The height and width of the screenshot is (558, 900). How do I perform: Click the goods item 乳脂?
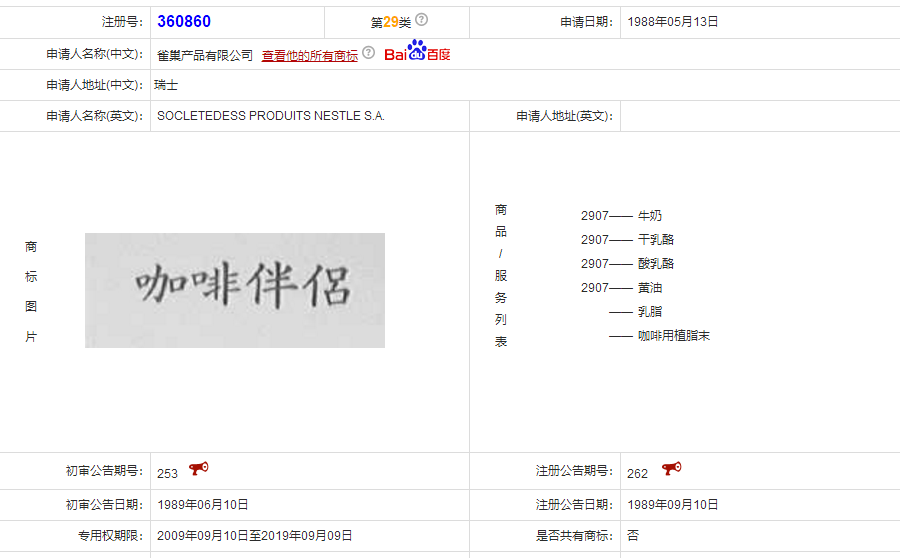coord(650,312)
